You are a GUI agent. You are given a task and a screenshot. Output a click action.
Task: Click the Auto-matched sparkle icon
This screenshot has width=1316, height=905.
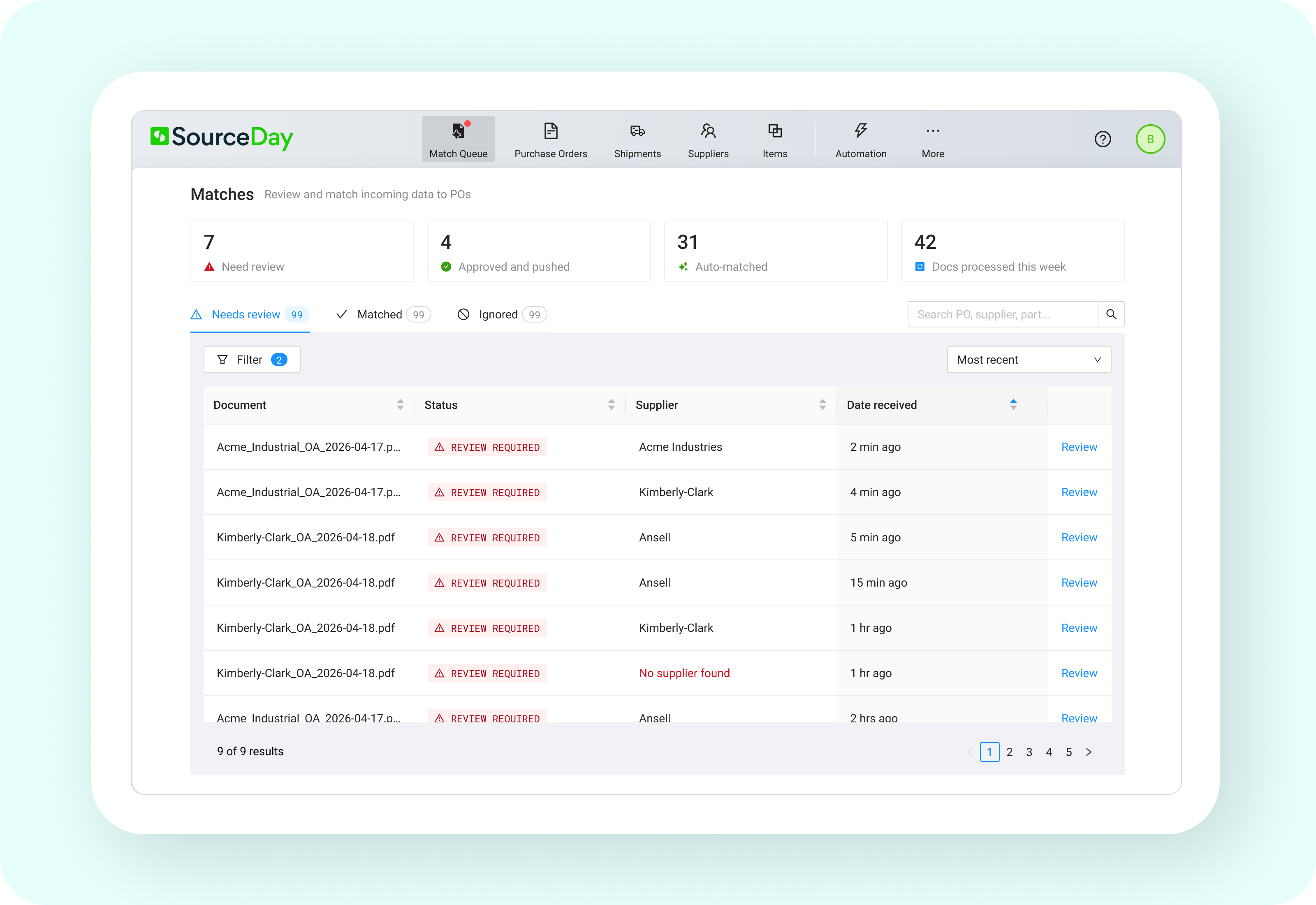(x=683, y=267)
